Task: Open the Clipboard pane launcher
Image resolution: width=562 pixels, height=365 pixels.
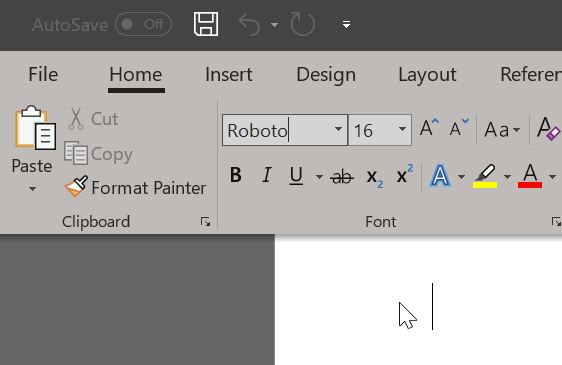Action: pyautogui.click(x=206, y=222)
